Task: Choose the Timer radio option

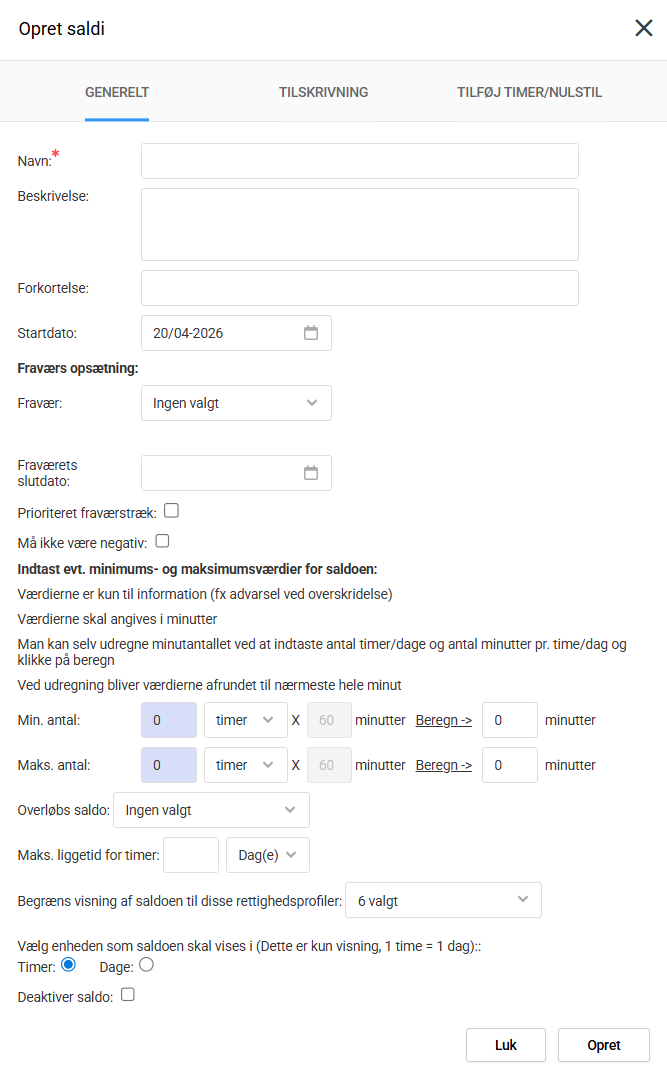Action: click(x=69, y=965)
